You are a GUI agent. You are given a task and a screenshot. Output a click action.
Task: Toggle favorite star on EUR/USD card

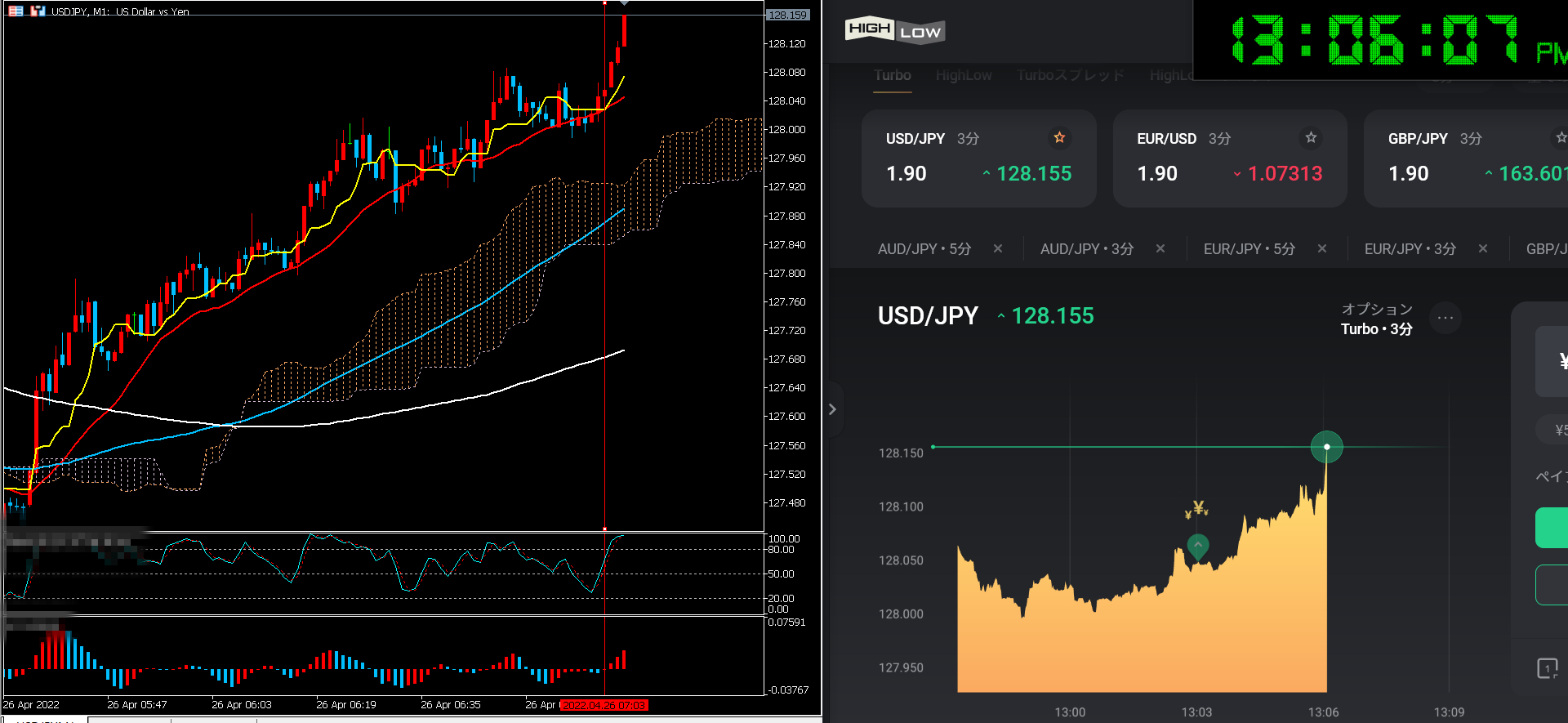[x=1311, y=137]
